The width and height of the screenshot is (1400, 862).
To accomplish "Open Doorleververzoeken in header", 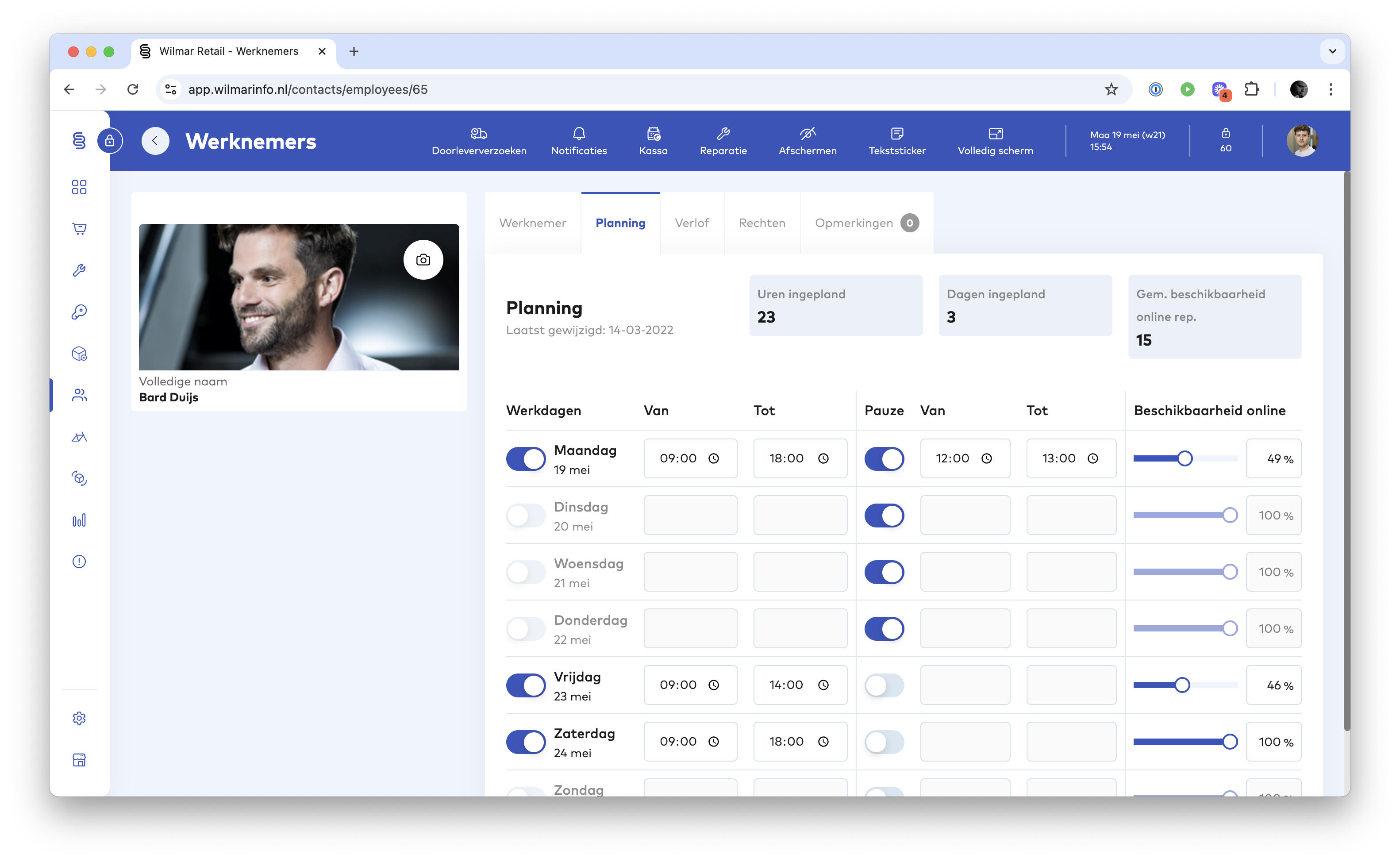I will (x=479, y=141).
